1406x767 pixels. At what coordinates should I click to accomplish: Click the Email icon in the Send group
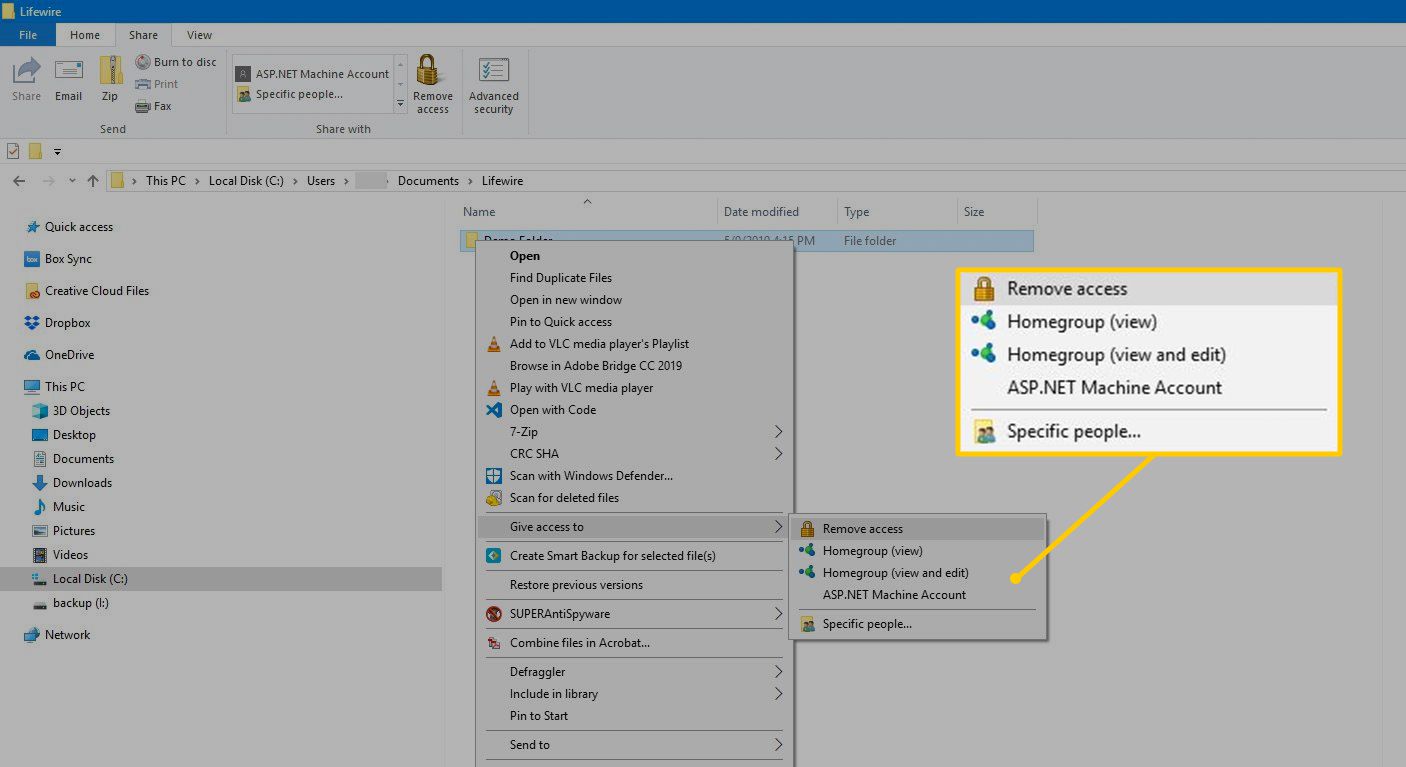68,79
